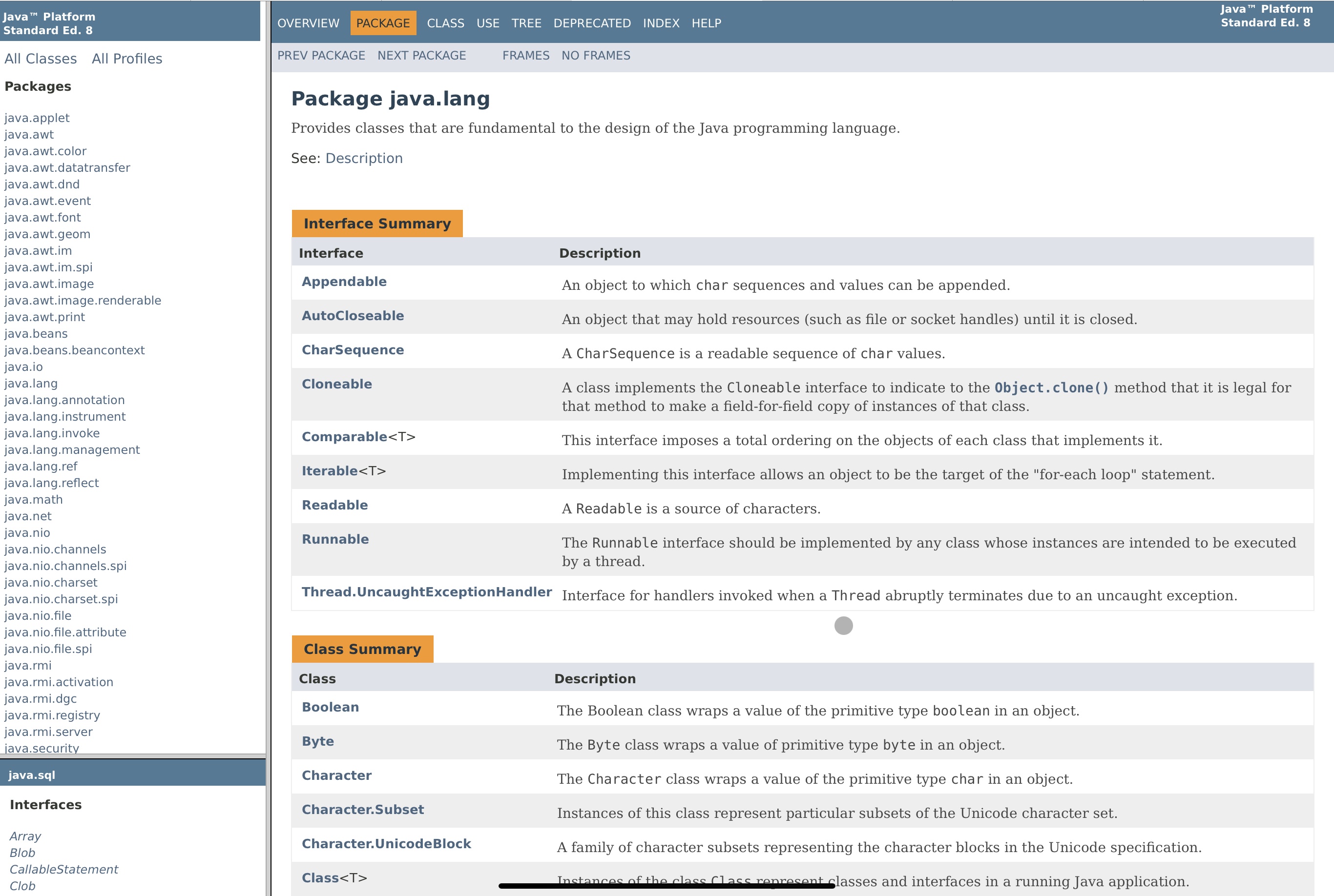Select java.lang.reflect in Packages list

[x=51, y=484]
